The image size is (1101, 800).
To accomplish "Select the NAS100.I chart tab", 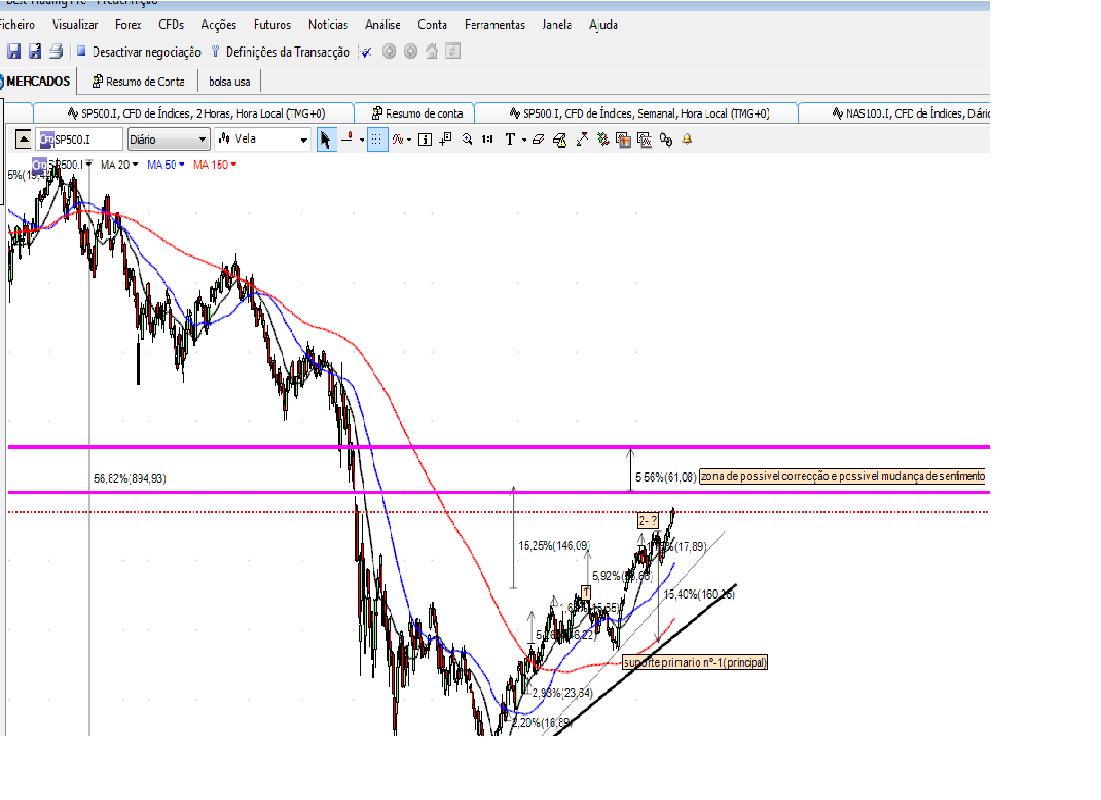I will click(x=895, y=113).
